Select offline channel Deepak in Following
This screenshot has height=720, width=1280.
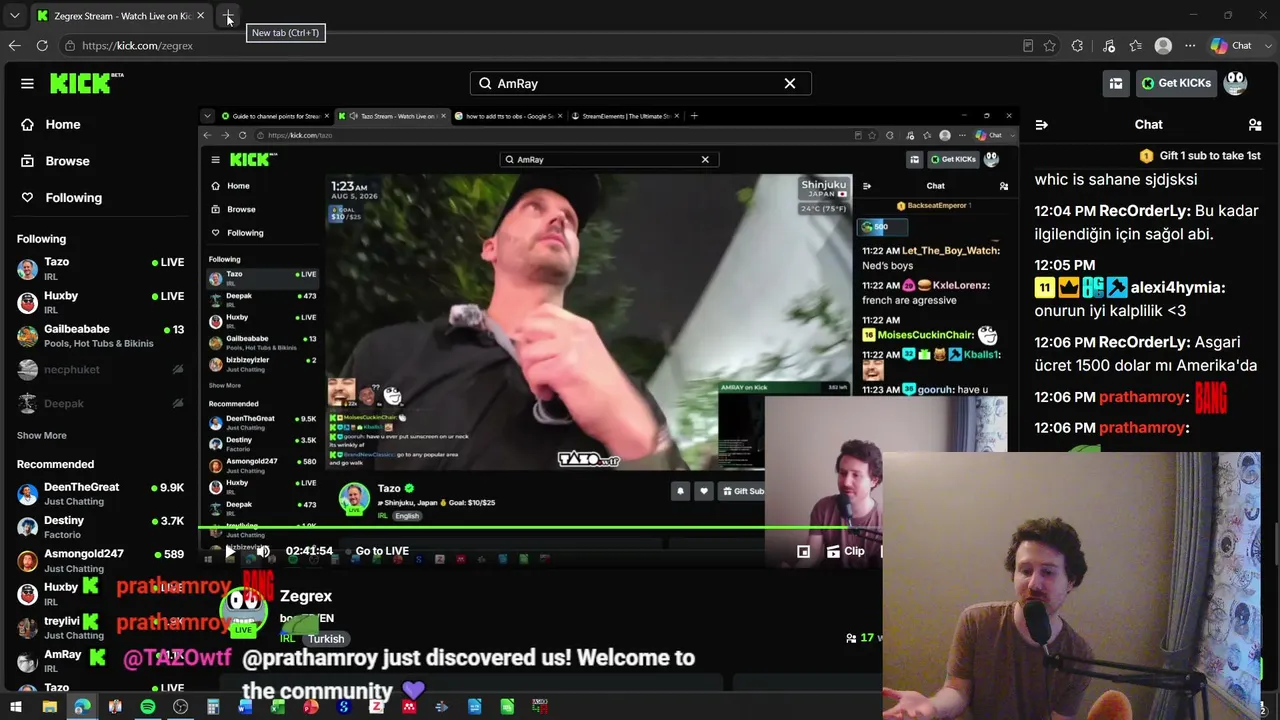[100, 404]
